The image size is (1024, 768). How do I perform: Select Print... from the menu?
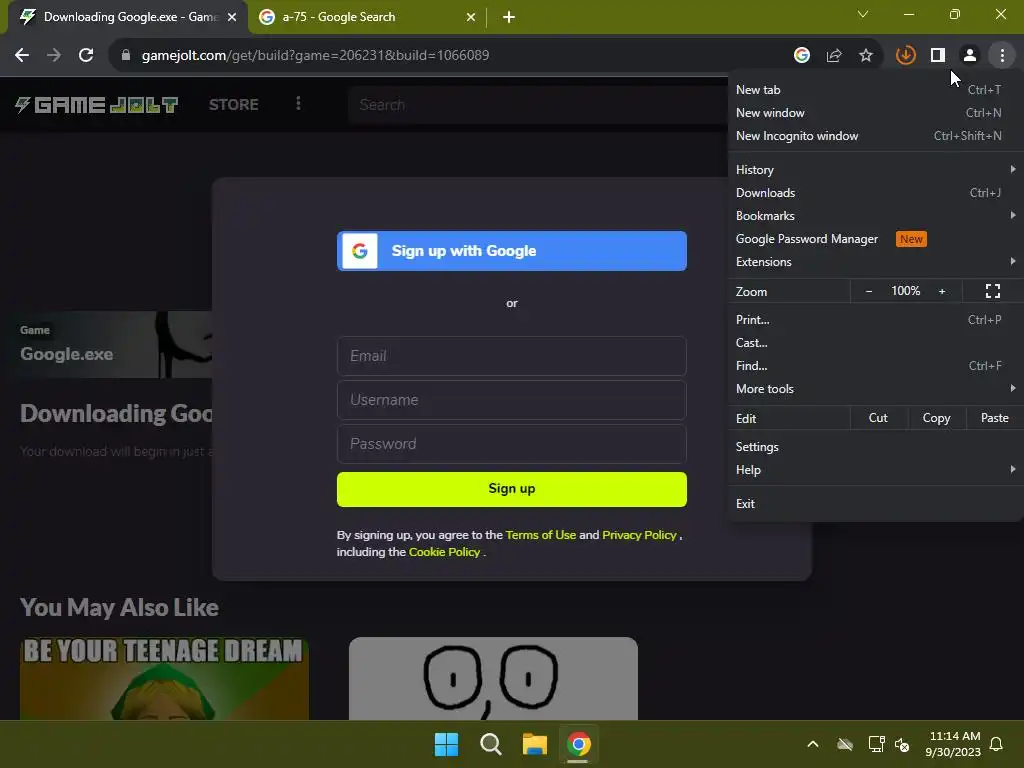(x=875, y=319)
